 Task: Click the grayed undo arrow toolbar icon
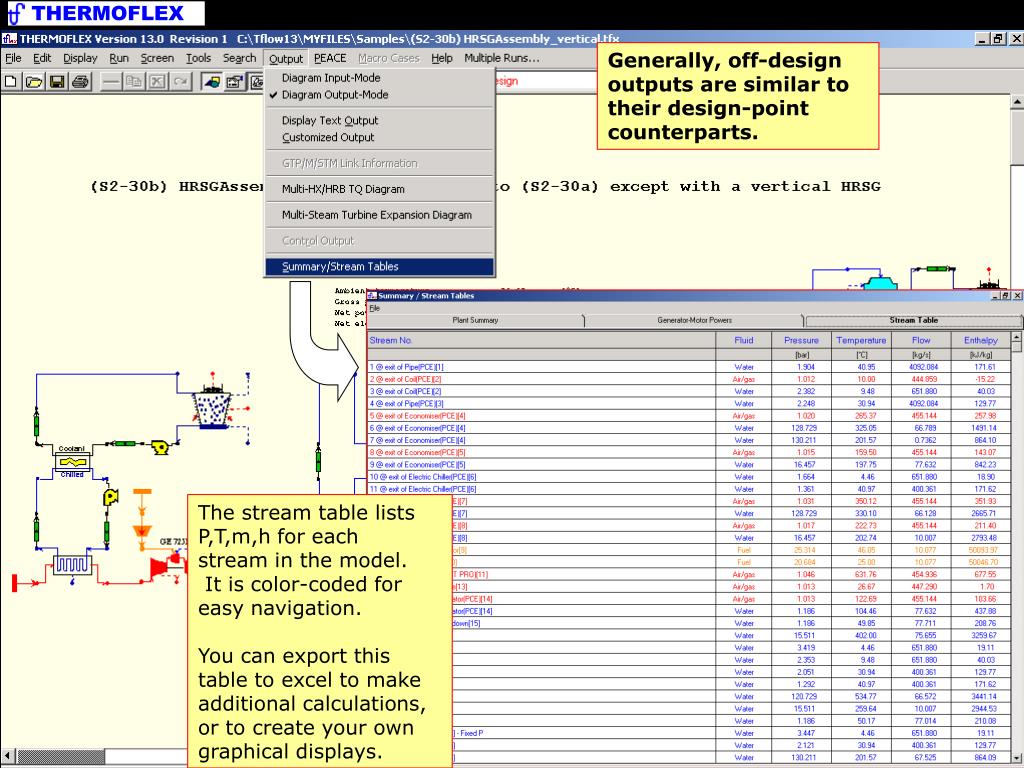181,82
